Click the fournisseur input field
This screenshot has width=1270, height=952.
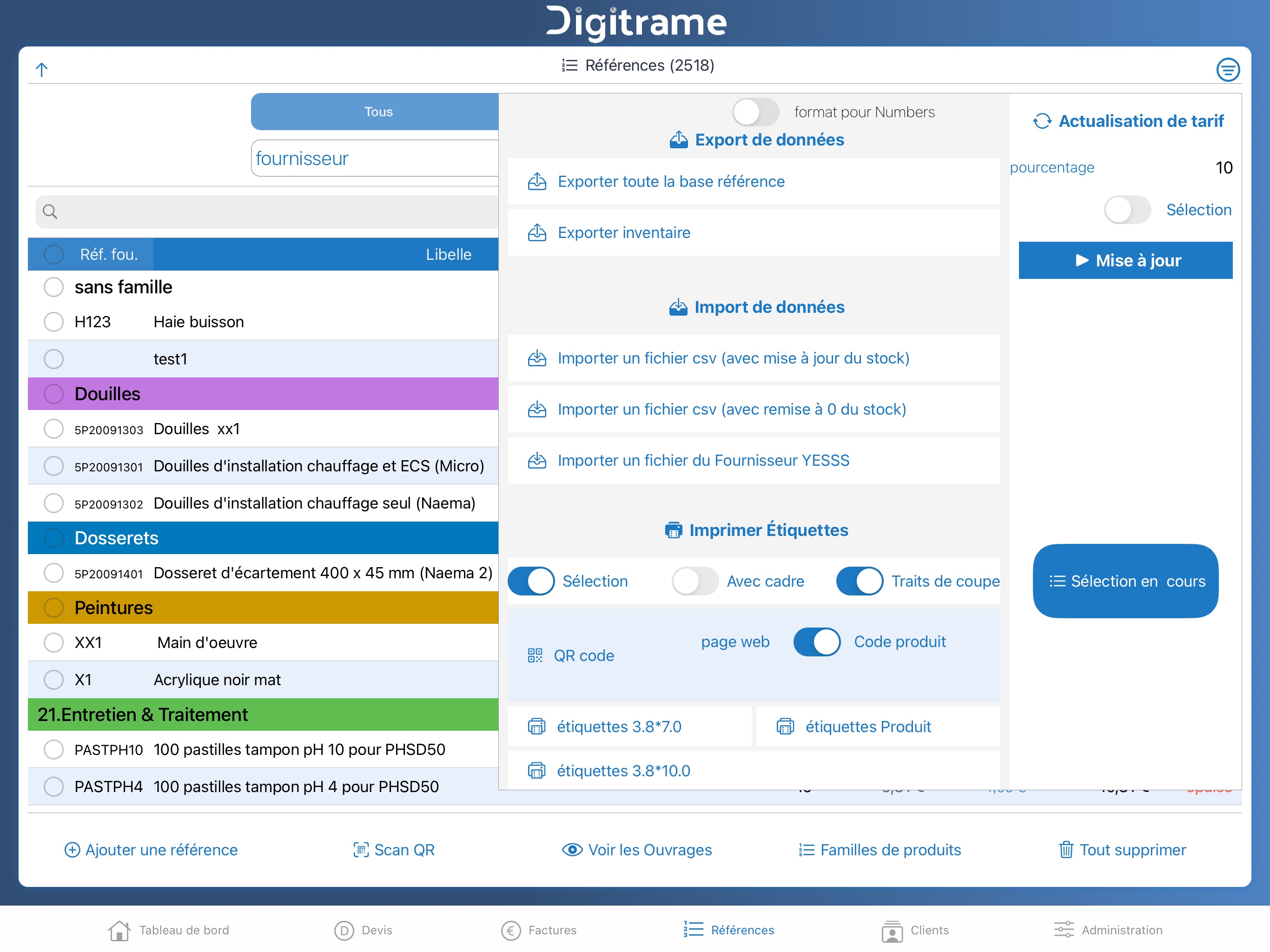(374, 159)
